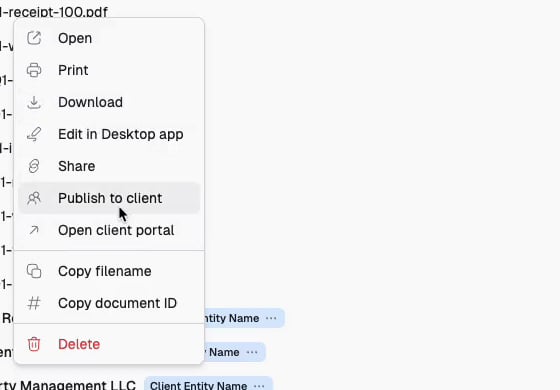The width and height of the screenshot is (560, 390).
Task: Select the red Delete option
Action: pos(109,344)
